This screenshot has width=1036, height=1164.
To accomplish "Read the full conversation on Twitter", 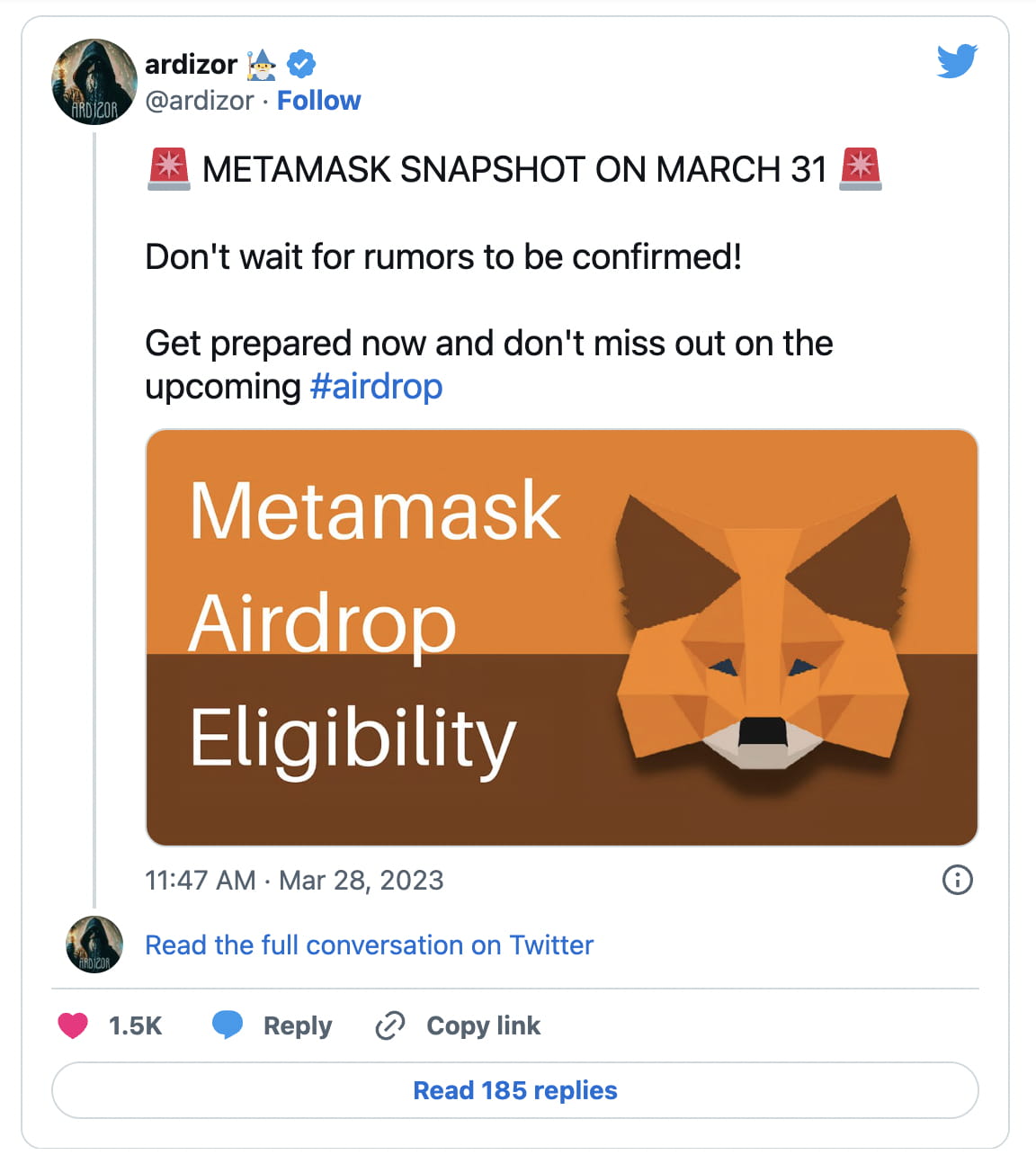I will click(369, 945).
